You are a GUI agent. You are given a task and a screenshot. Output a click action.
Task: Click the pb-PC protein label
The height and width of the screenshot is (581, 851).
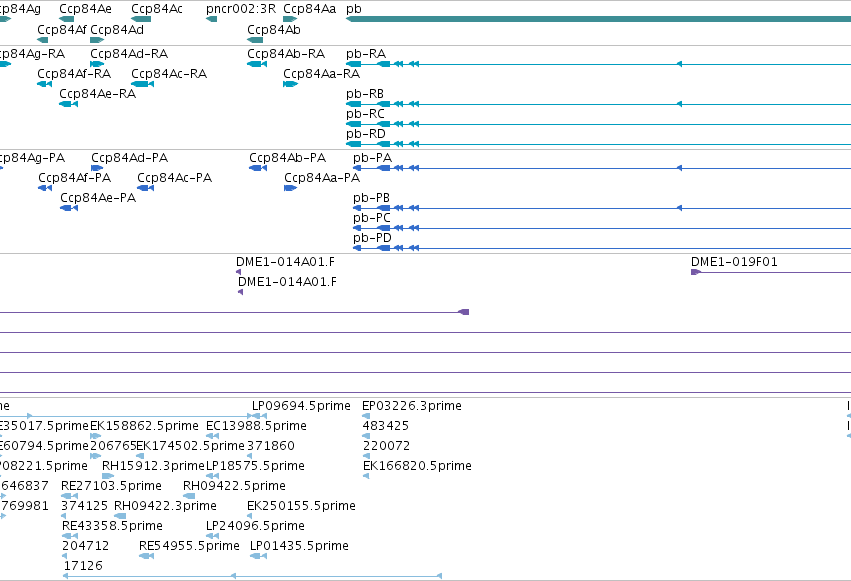click(372, 218)
